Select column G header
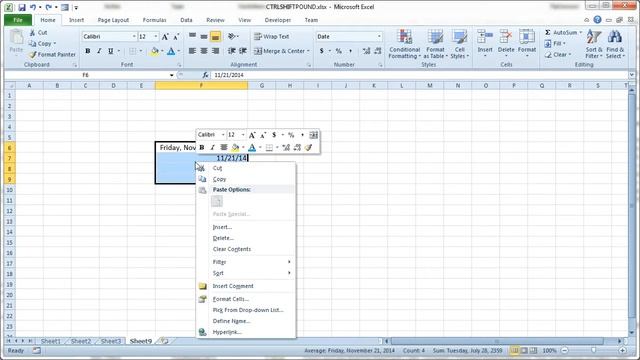Screen dimensions: 640x360 pos(262,85)
